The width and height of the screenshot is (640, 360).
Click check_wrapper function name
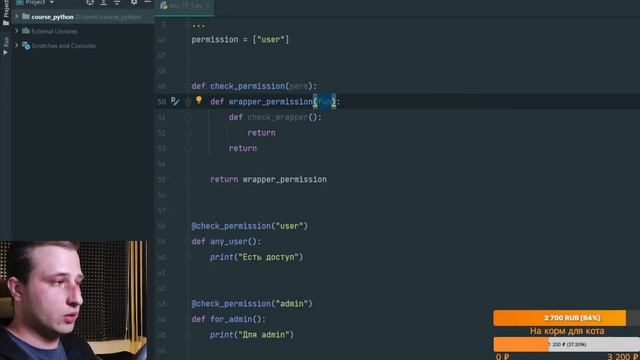click(278, 117)
